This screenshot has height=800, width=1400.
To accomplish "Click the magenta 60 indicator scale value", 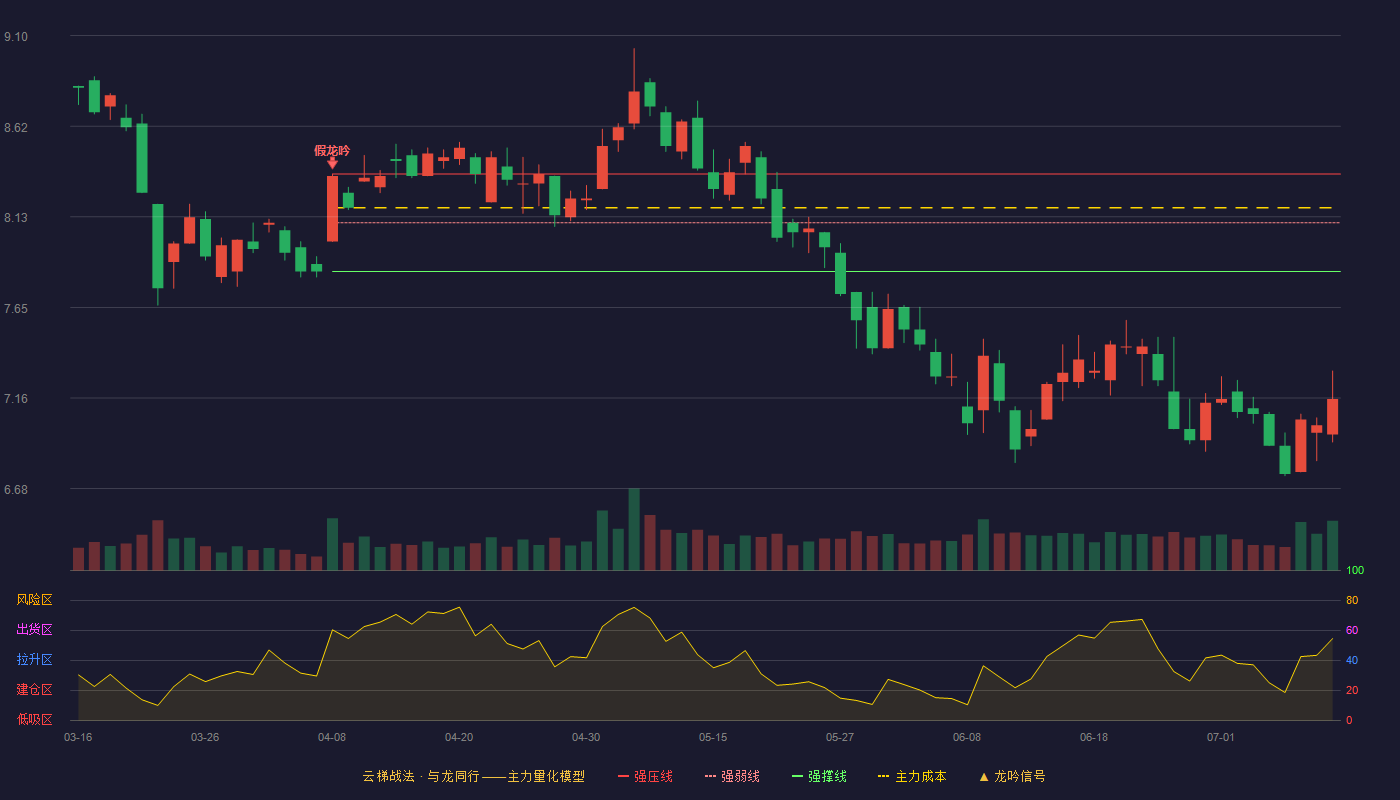I will pyautogui.click(x=1352, y=630).
